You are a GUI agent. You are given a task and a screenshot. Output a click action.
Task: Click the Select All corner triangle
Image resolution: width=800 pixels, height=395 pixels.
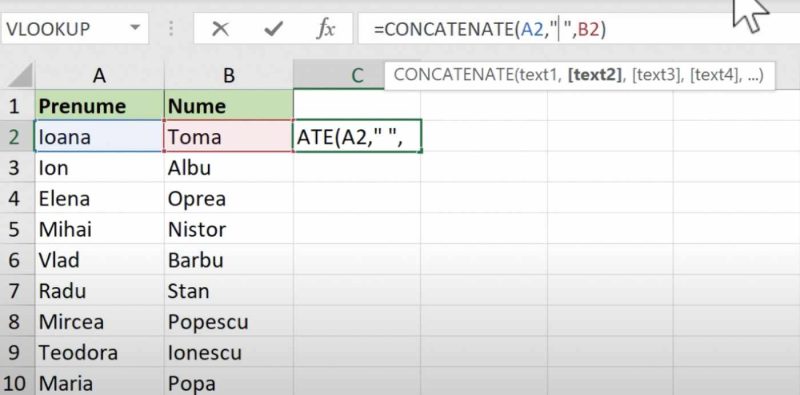click(19, 76)
